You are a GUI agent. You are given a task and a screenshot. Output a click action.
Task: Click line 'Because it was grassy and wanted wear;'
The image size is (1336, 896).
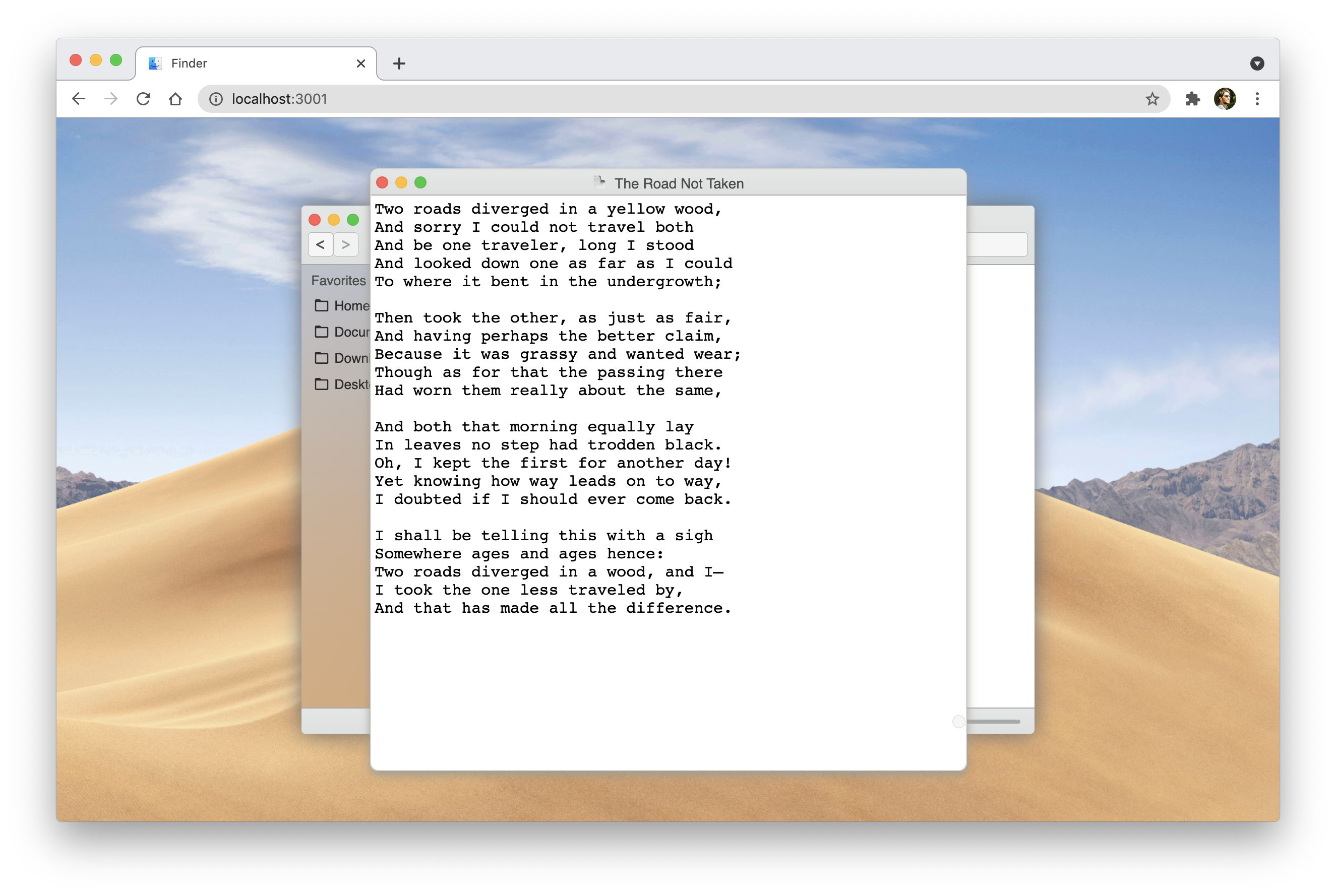(558, 354)
